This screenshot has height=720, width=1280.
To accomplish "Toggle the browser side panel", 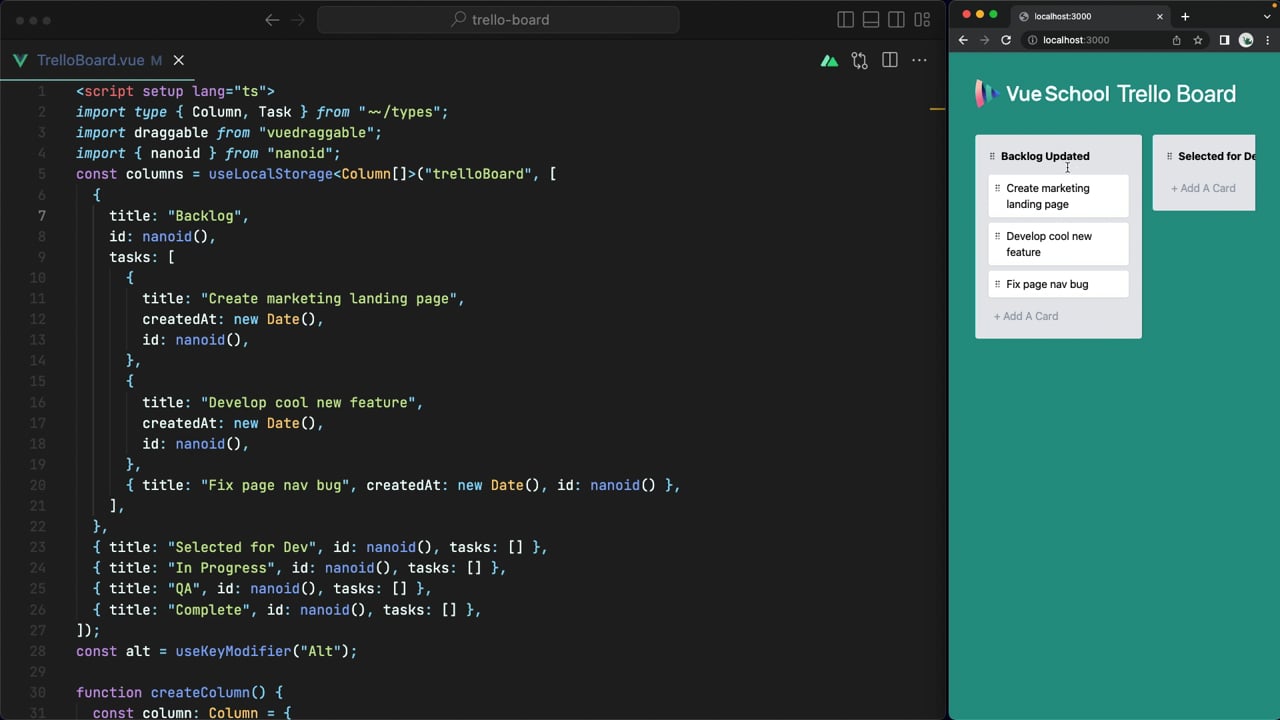I will 1224,40.
